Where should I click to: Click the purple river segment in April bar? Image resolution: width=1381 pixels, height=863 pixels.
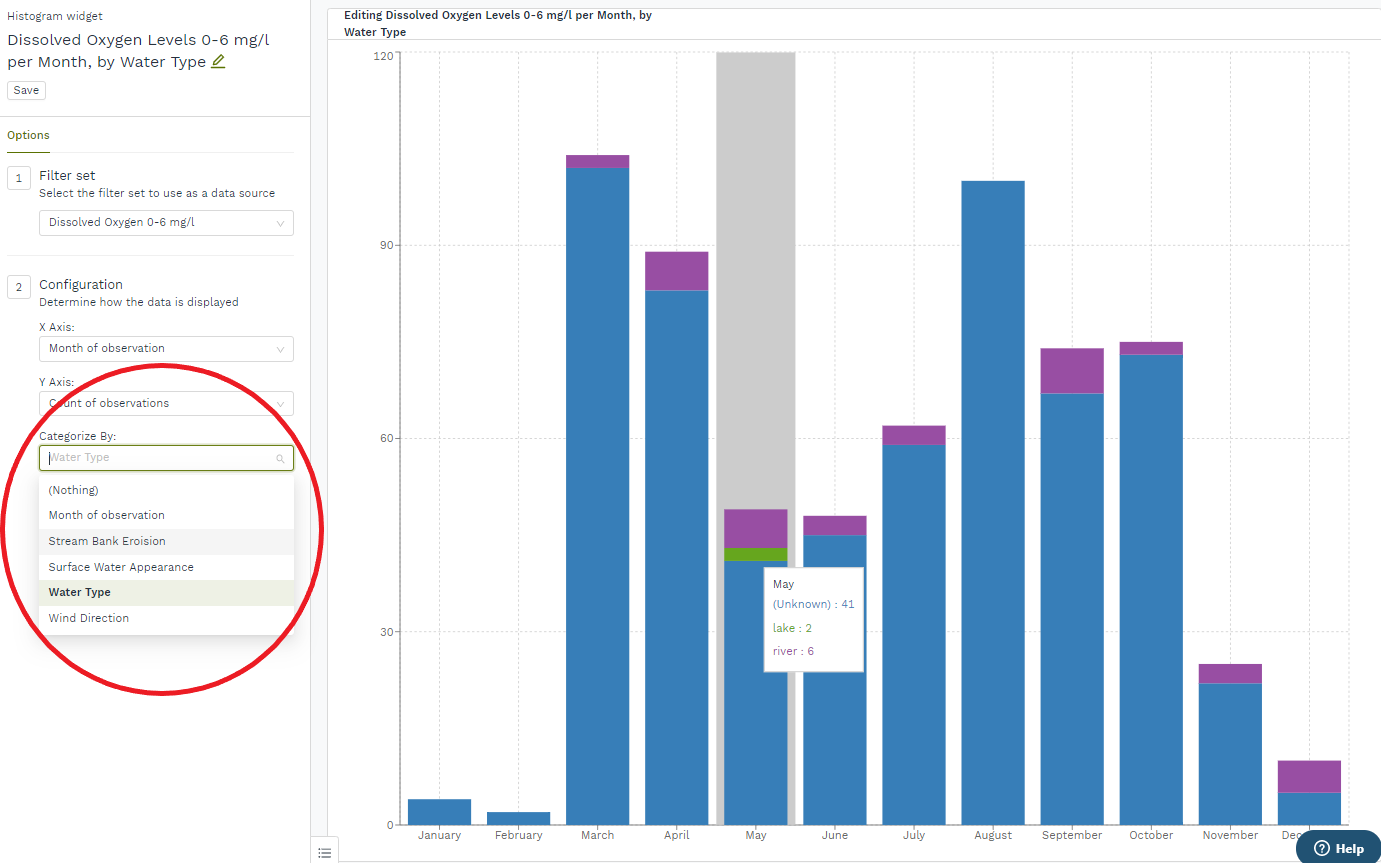click(676, 271)
